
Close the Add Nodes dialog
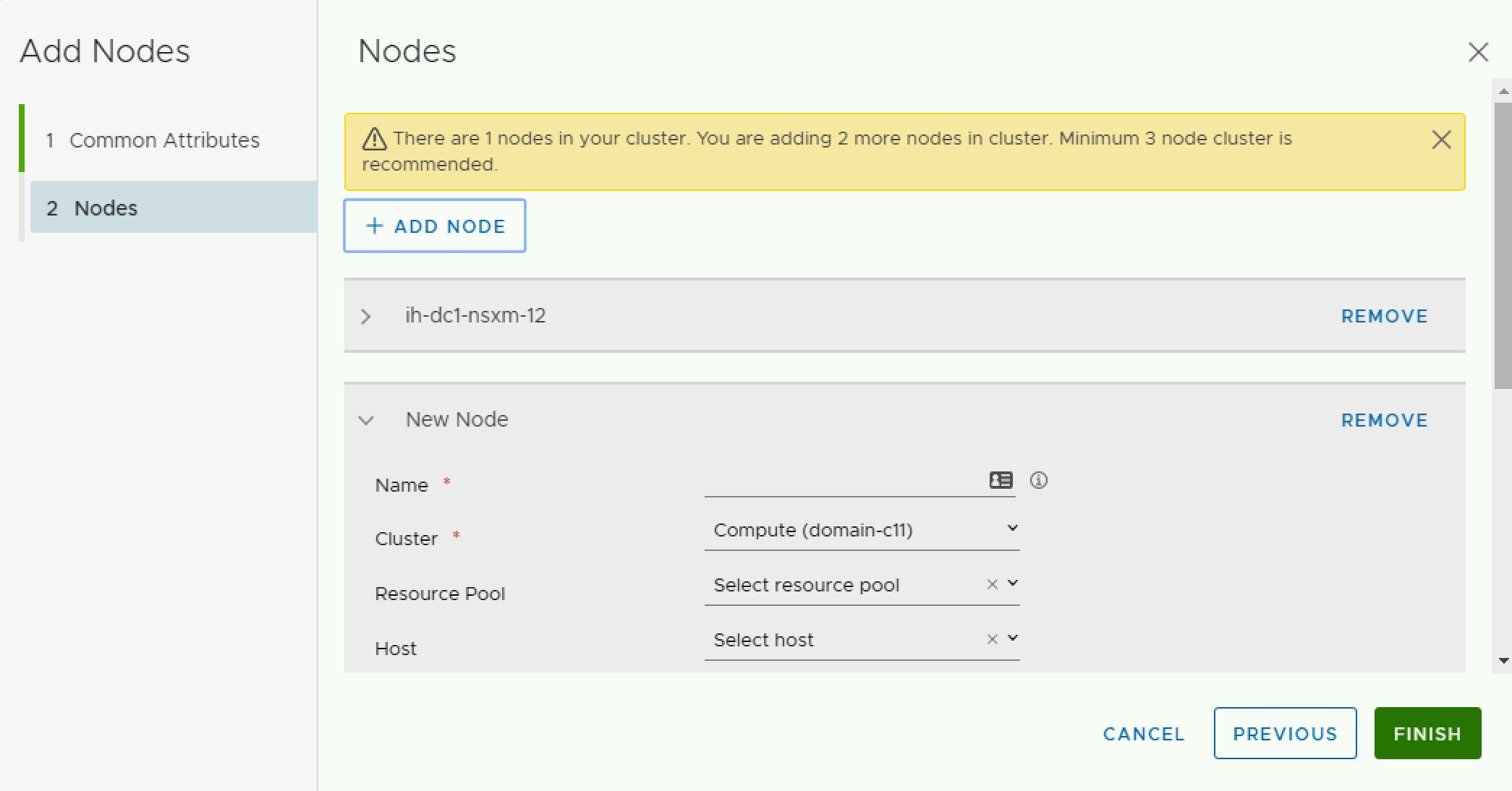tap(1478, 52)
